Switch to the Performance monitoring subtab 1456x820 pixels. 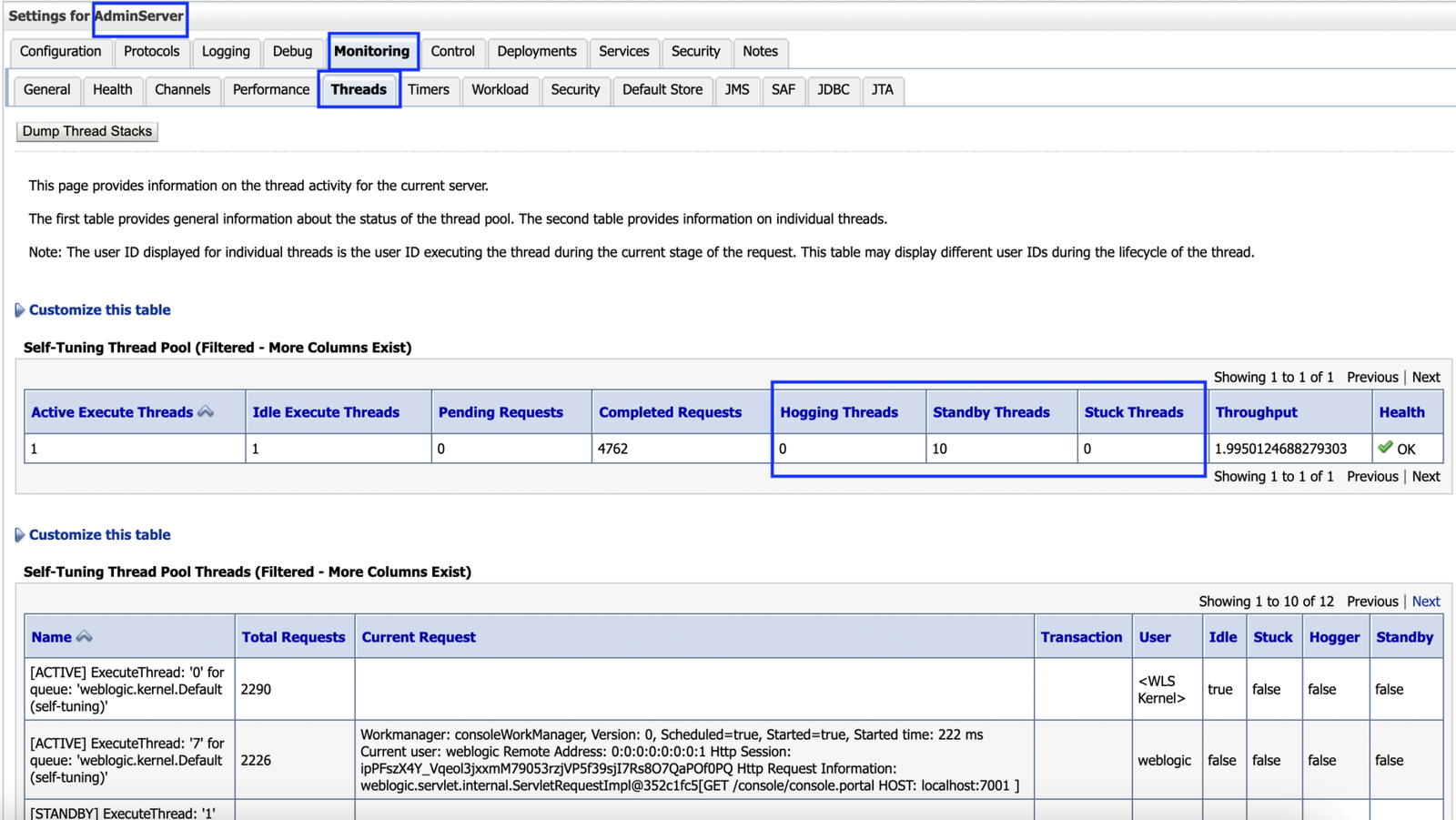tap(269, 89)
